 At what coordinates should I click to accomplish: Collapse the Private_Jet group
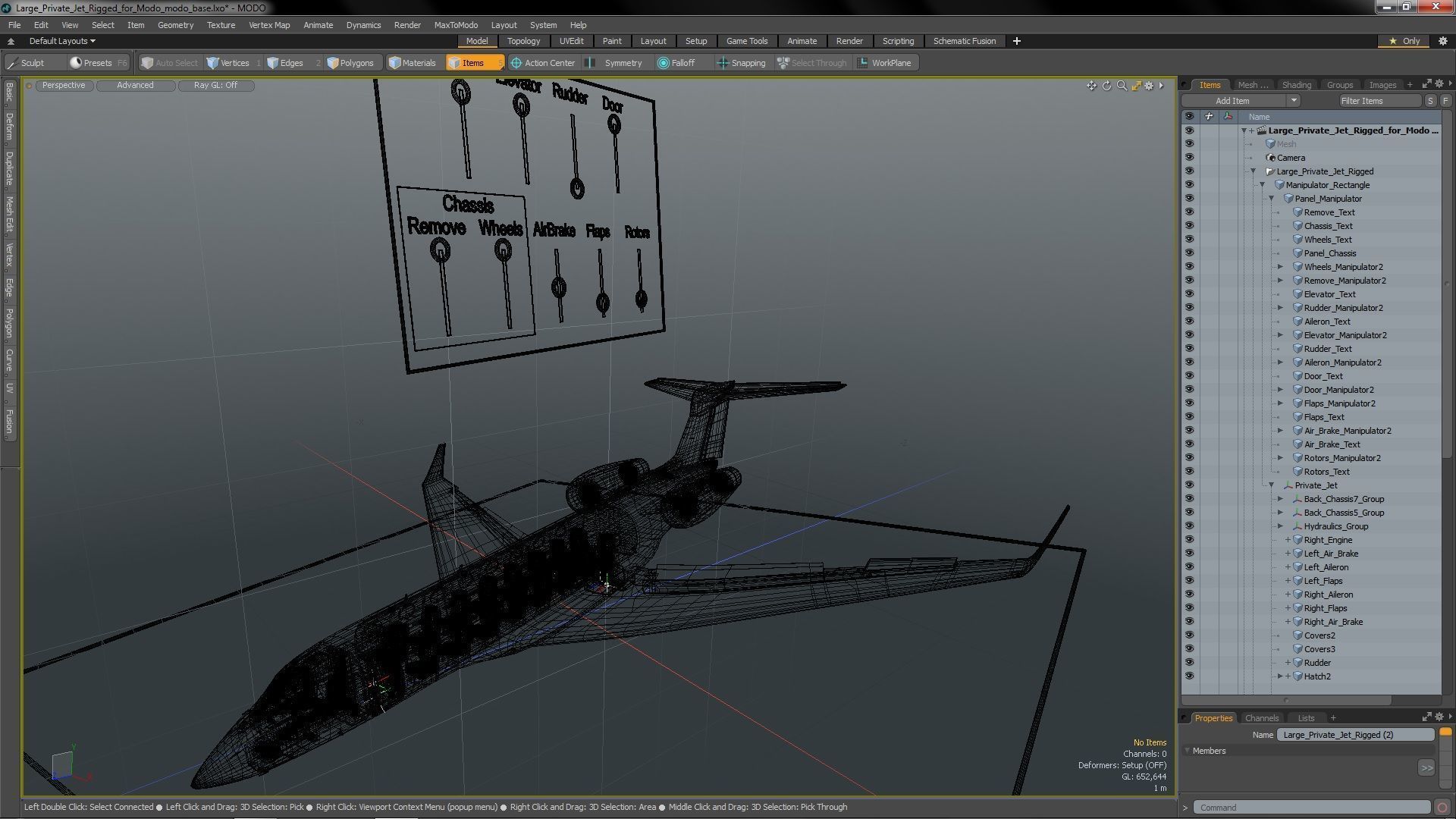(1272, 485)
